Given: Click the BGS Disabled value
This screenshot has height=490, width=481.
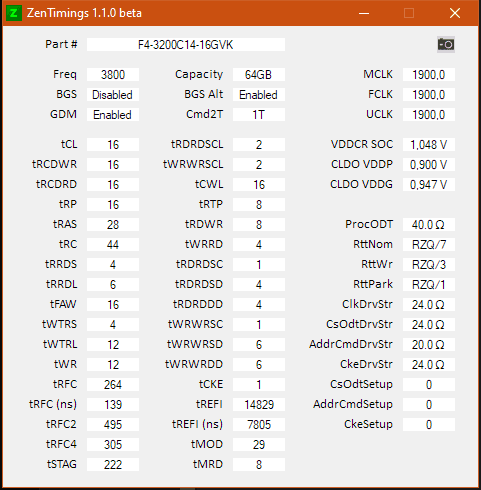Looking at the screenshot, I should [113, 94].
